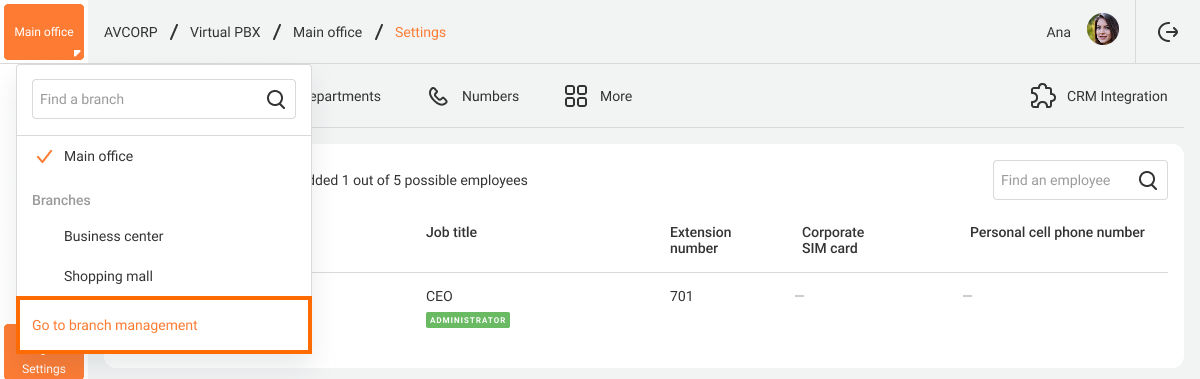The height and width of the screenshot is (379, 1200).
Task: Click magnifier icon in branch search
Action: tap(276, 99)
